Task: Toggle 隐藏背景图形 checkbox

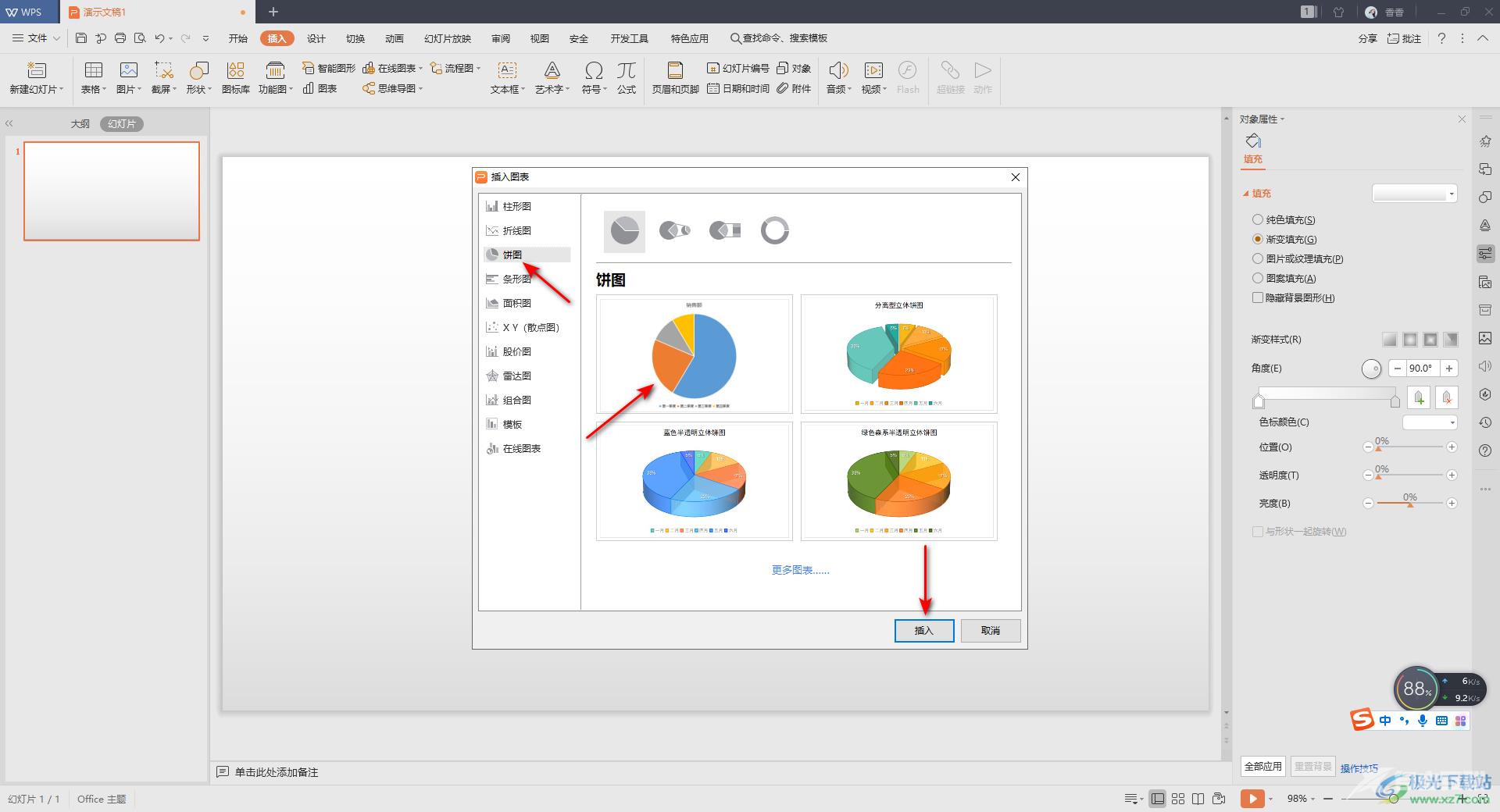Action: tap(1258, 298)
